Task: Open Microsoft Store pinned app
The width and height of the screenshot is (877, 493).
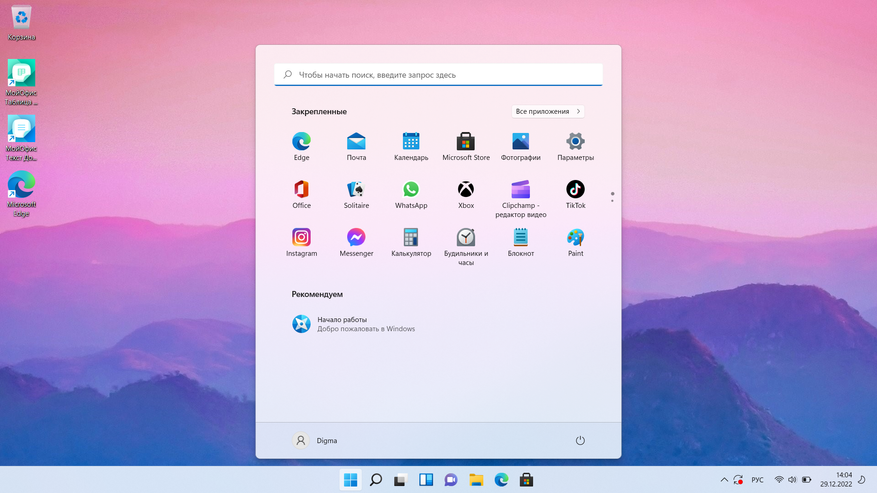Action: coord(465,147)
